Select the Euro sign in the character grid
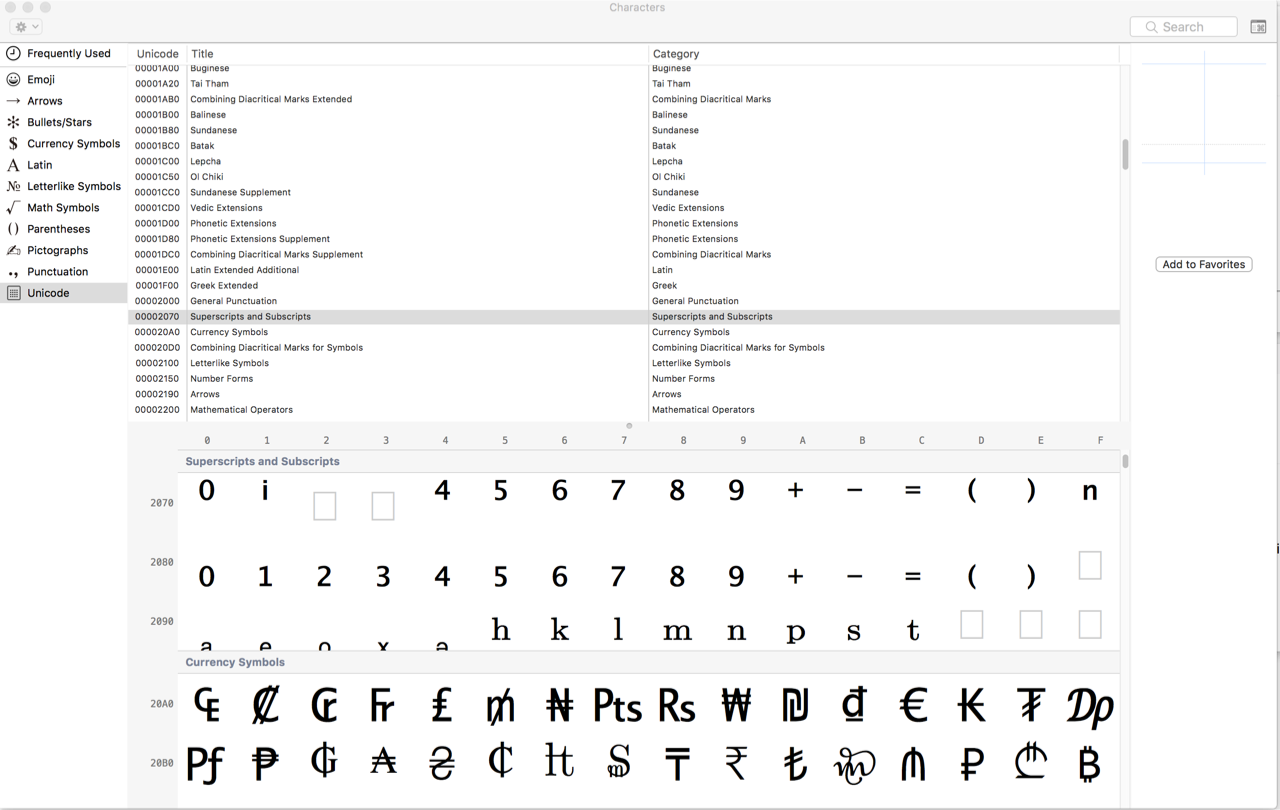 click(912, 705)
